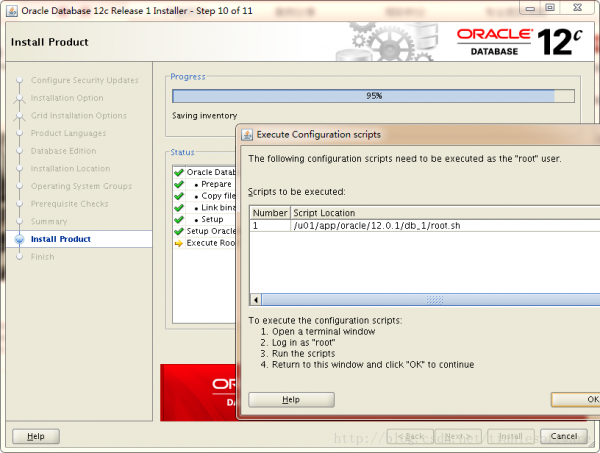Maximize the installer window
Viewport: 600px width, 453px height.
click(x=550, y=8)
